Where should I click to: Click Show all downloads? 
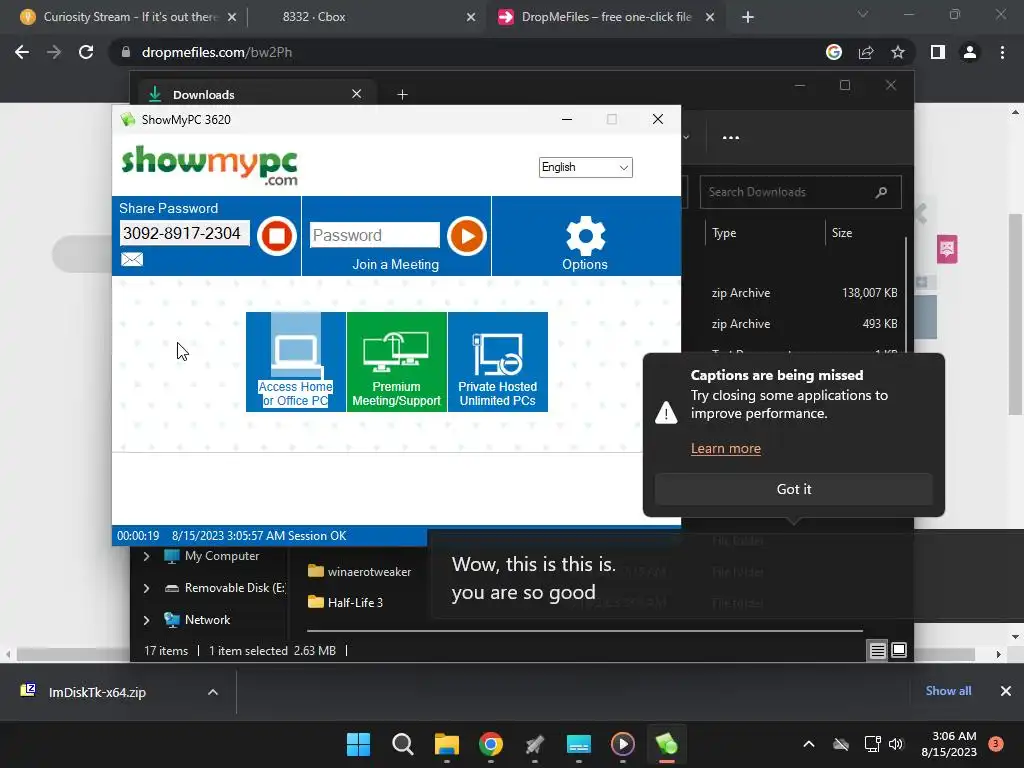tap(948, 691)
